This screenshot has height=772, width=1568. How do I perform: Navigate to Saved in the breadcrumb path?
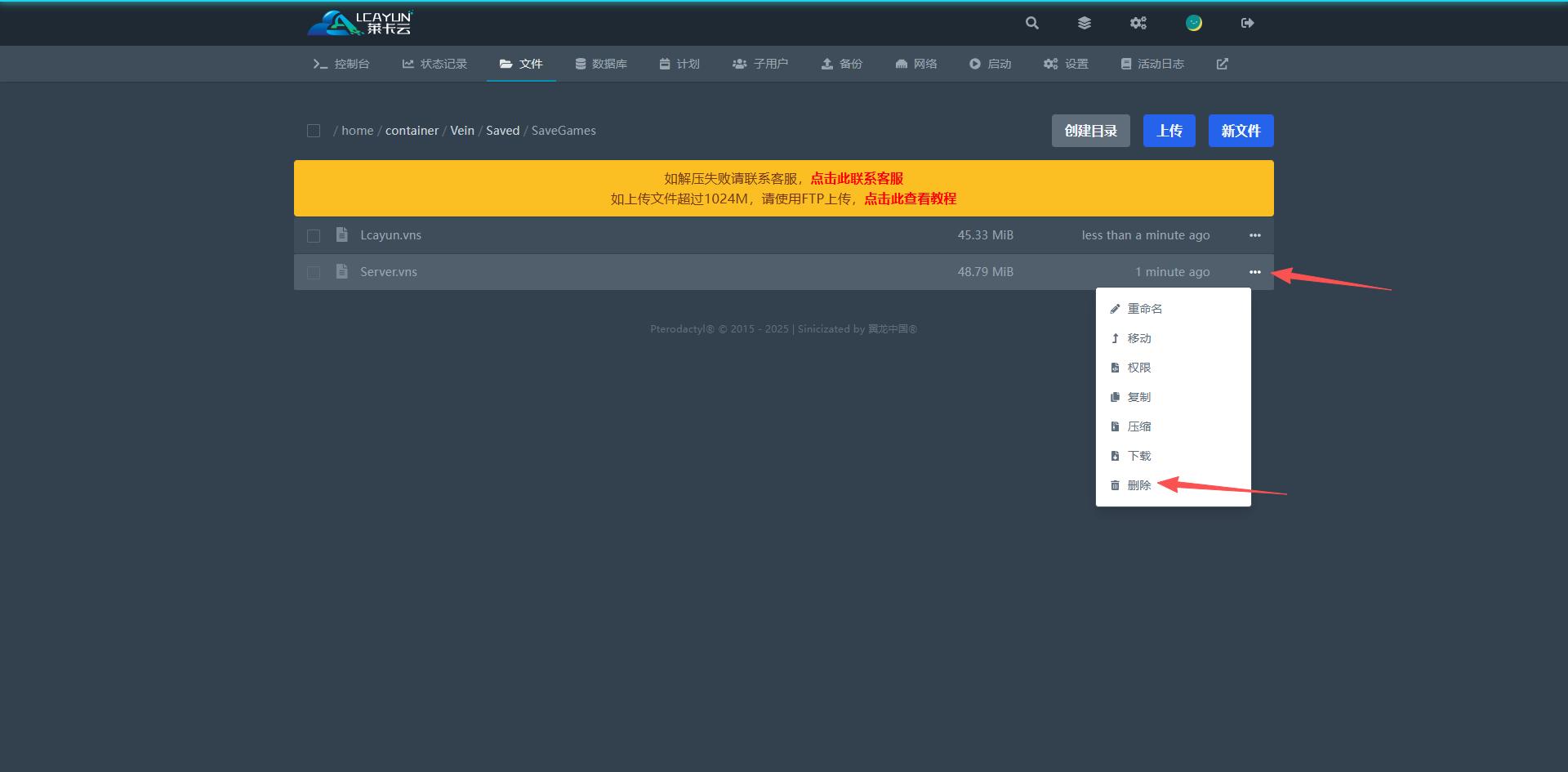click(502, 131)
